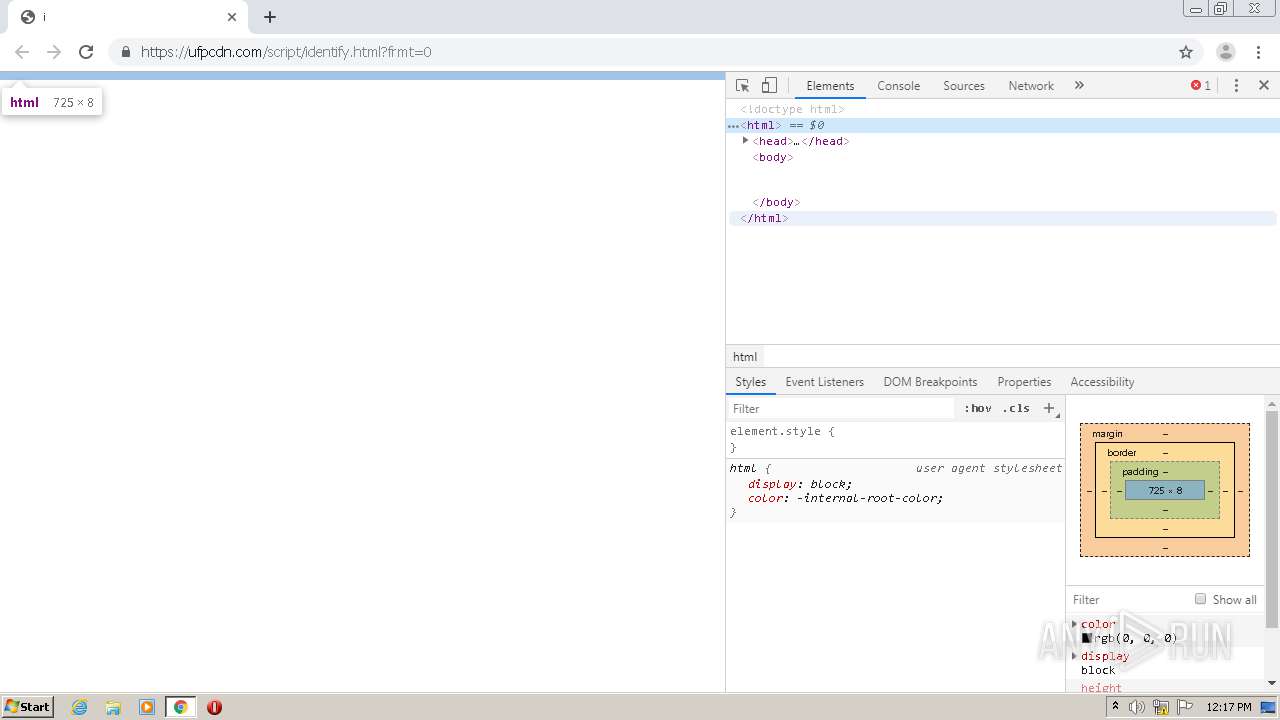The image size is (1280, 720).
Task: Show more DevTools tabs chevron
Action: [x=1079, y=86]
